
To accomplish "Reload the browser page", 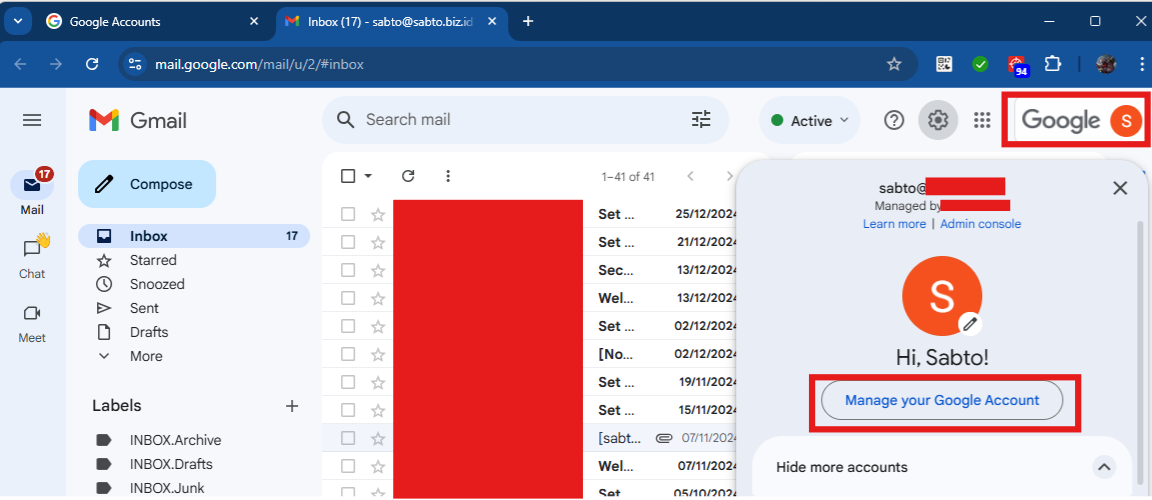I will click(92, 65).
